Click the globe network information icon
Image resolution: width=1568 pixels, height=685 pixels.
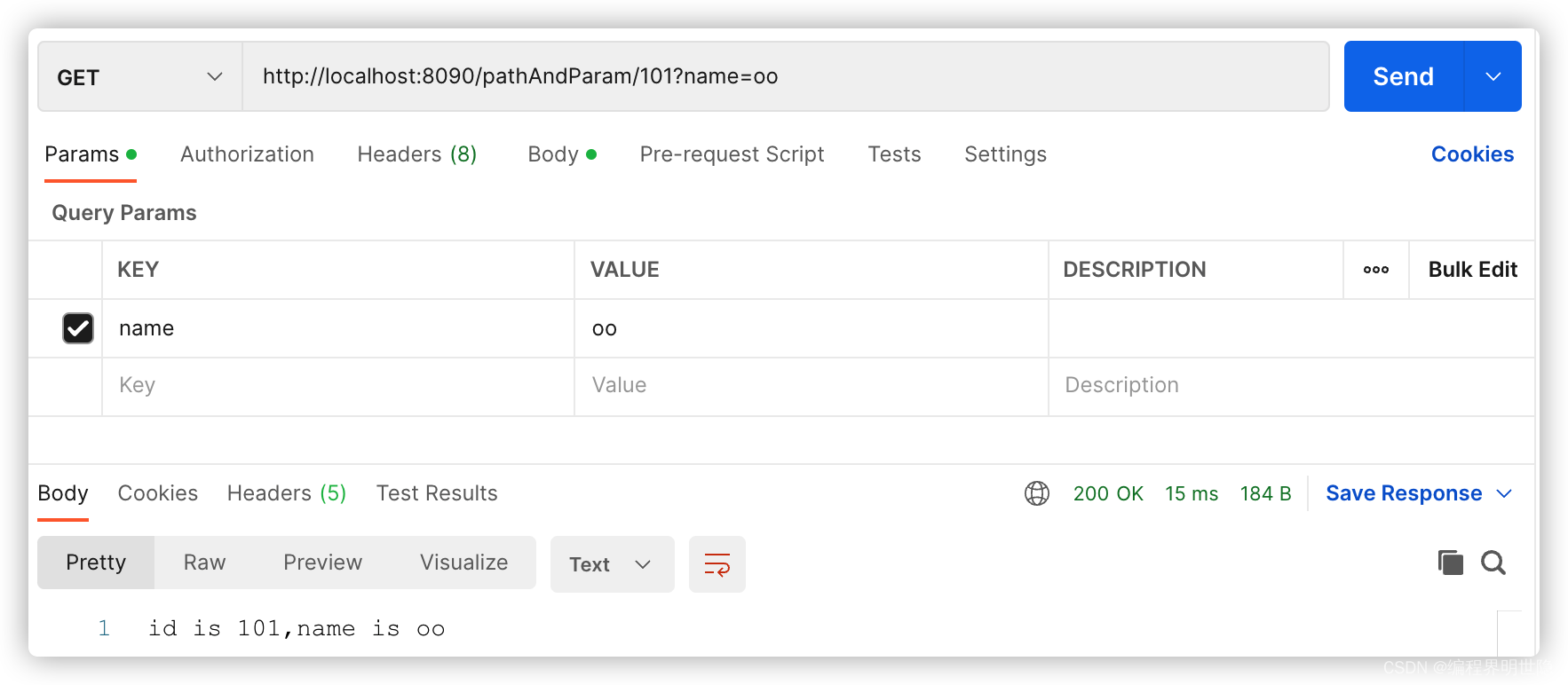coord(1036,493)
